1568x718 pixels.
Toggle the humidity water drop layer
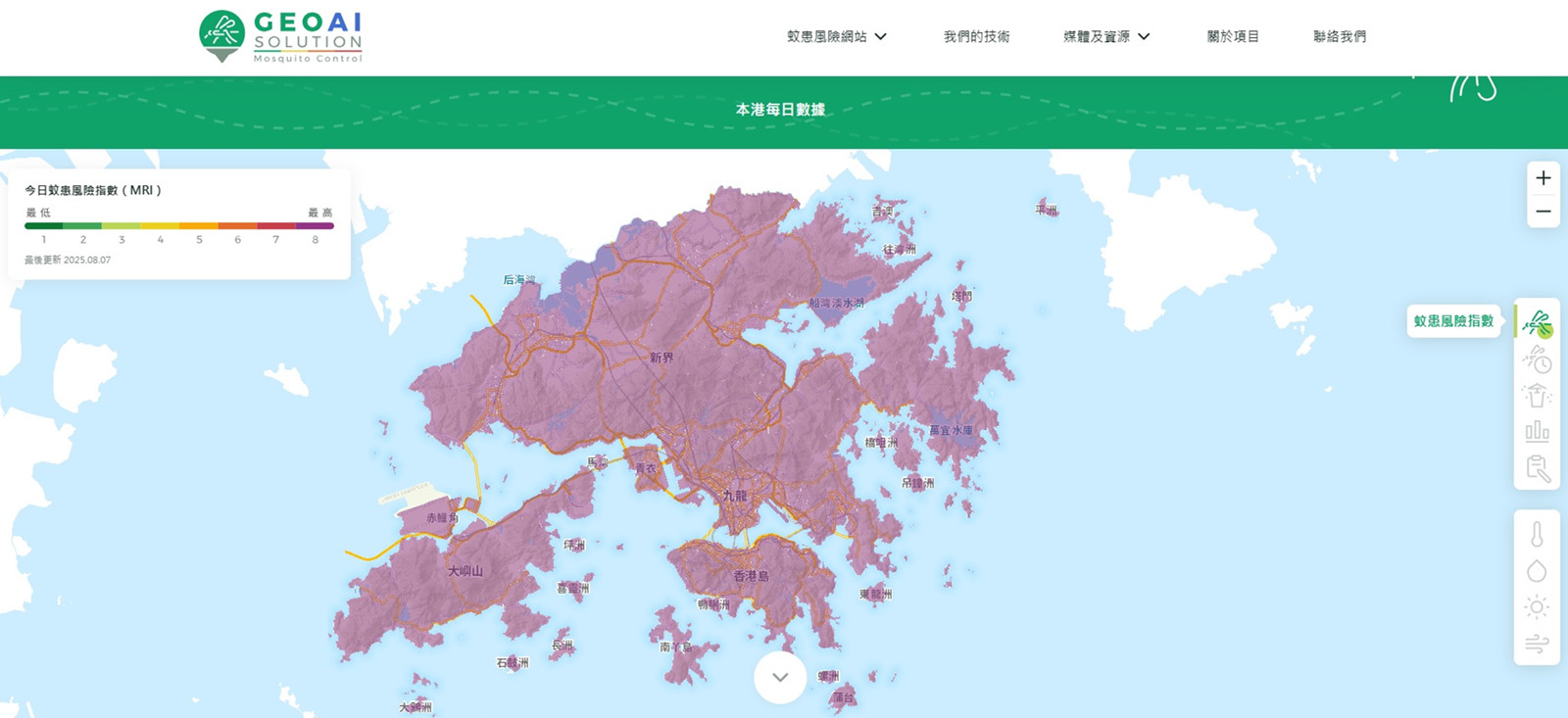pyautogui.click(x=1537, y=571)
